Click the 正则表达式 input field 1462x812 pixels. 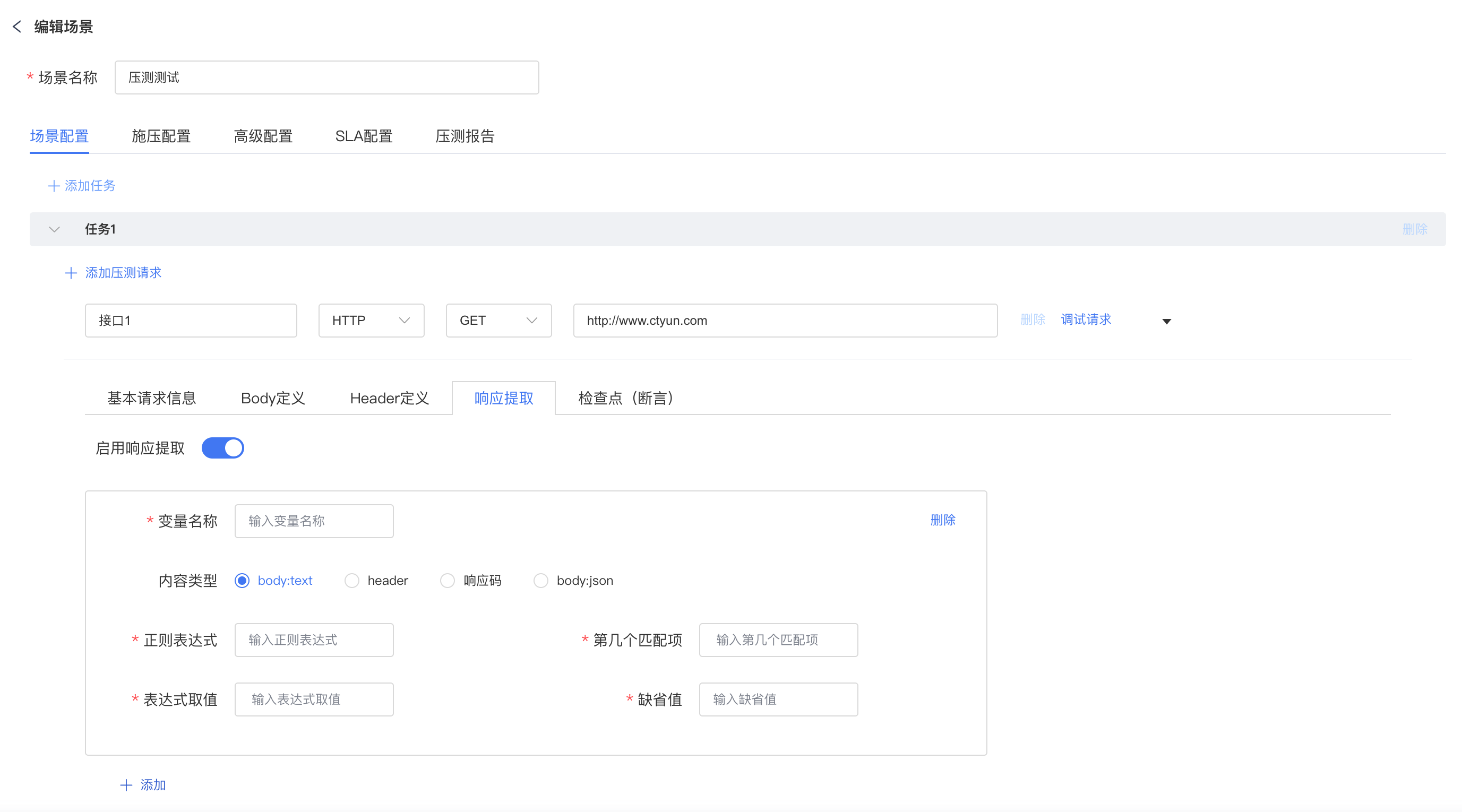(x=314, y=640)
